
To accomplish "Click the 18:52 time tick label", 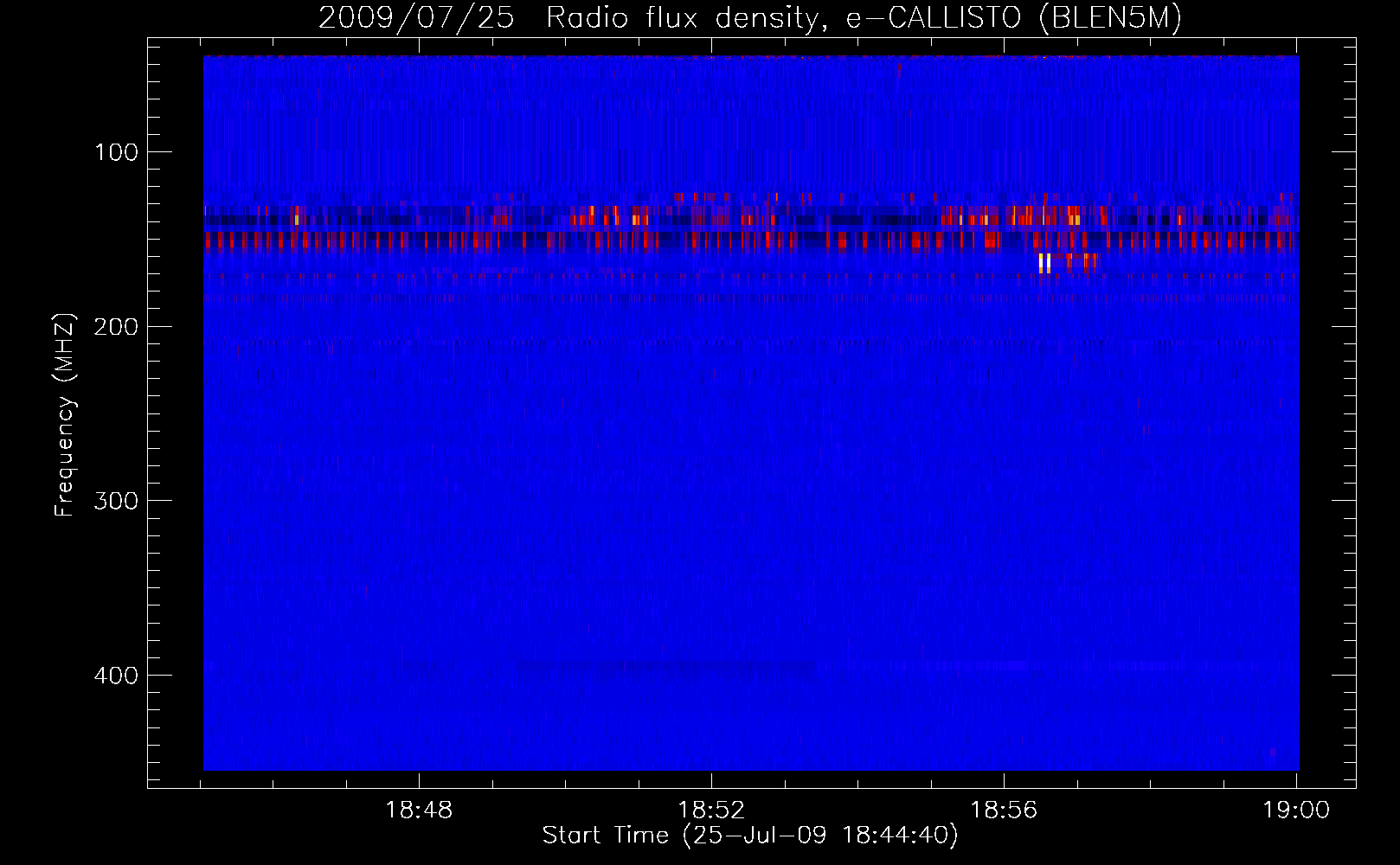I will pos(711,810).
